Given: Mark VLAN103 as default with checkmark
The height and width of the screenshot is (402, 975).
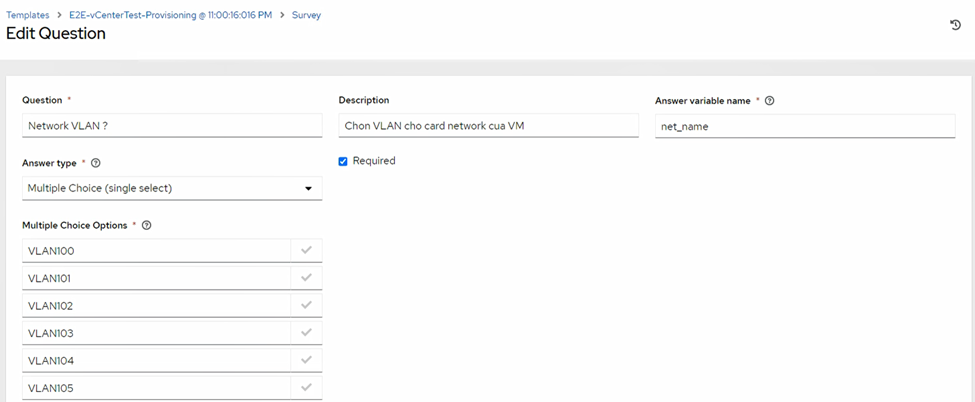Looking at the screenshot, I should pyautogui.click(x=306, y=333).
